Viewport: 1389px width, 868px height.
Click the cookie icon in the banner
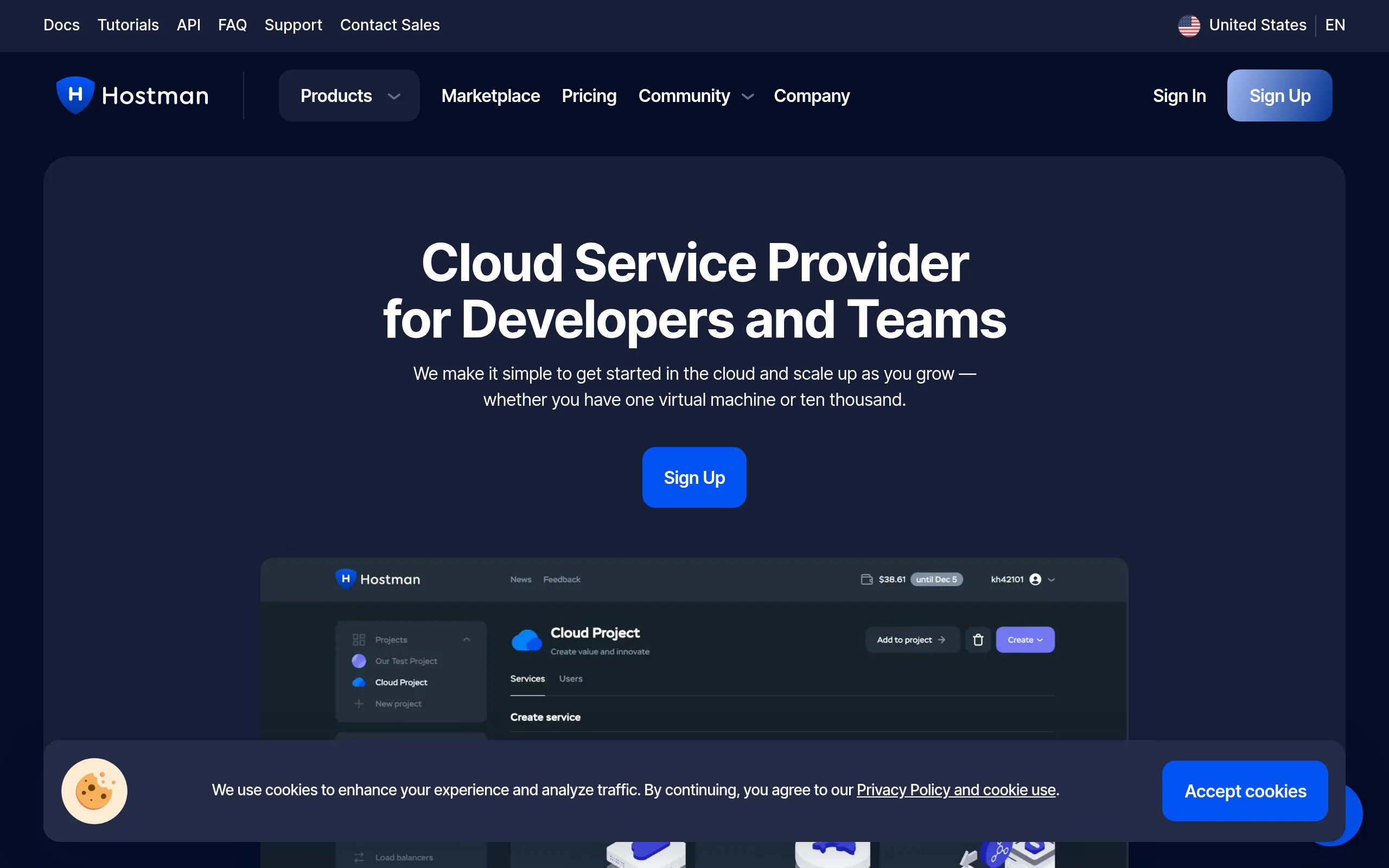pos(94,790)
